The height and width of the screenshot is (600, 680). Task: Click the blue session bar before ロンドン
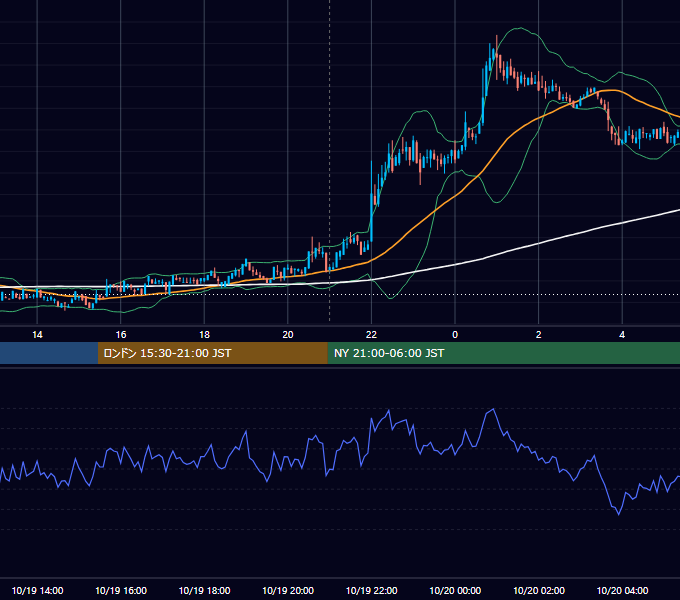[49, 353]
